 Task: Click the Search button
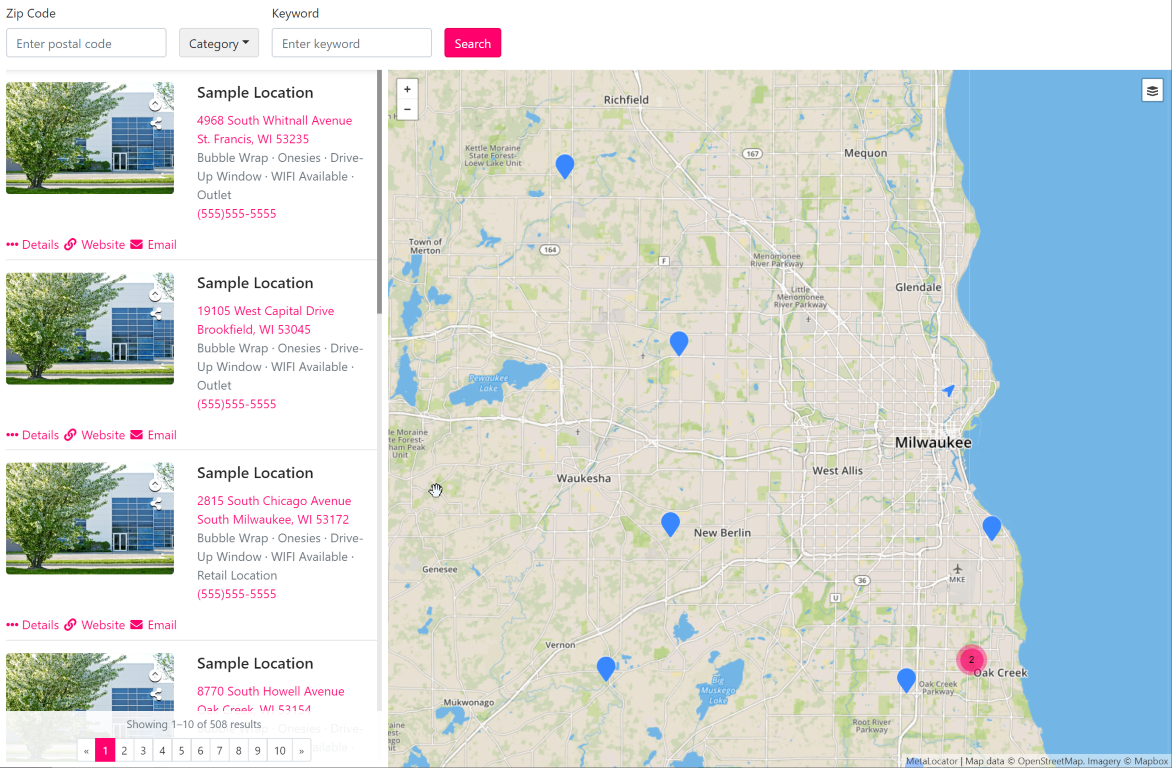(x=472, y=43)
